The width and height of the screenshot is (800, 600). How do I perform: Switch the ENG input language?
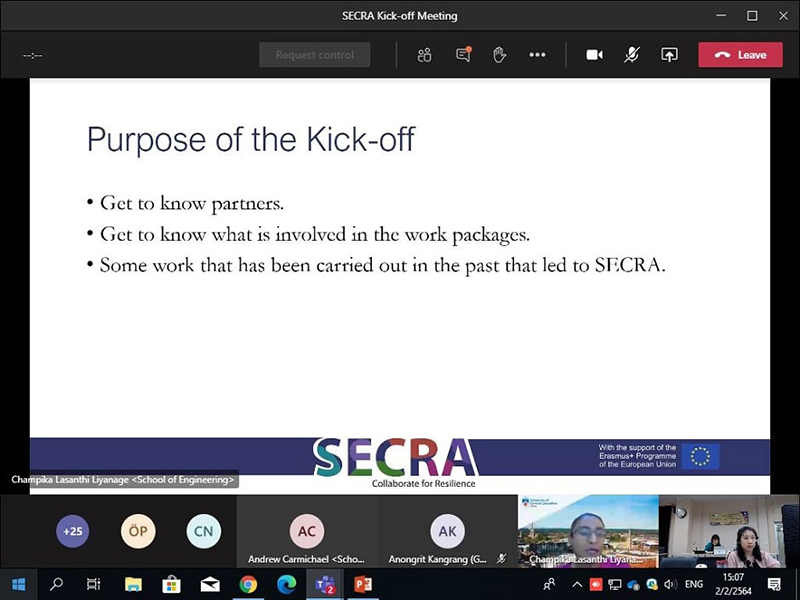[x=694, y=584]
